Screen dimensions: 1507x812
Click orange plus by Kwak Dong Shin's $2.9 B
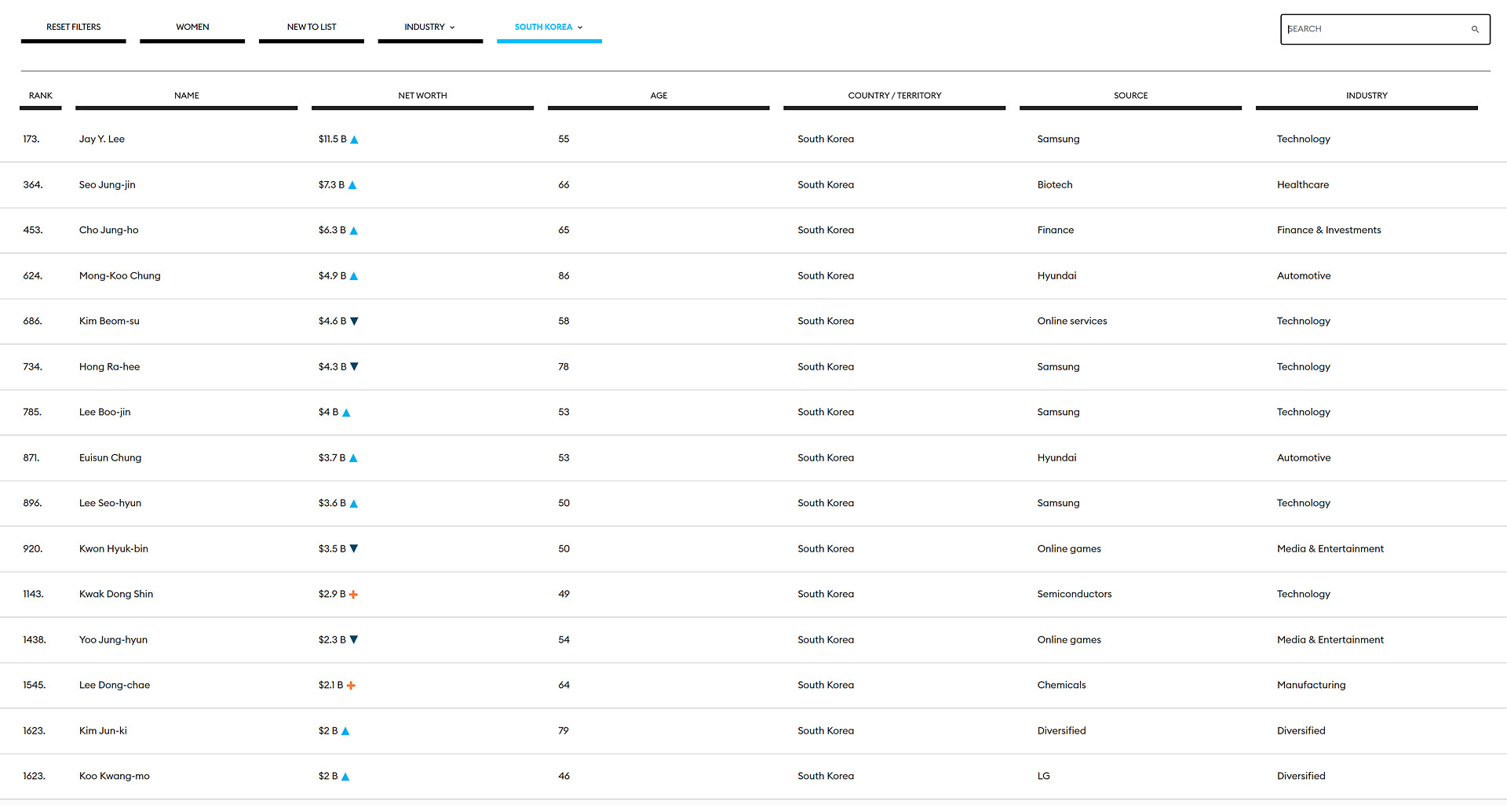click(x=353, y=595)
